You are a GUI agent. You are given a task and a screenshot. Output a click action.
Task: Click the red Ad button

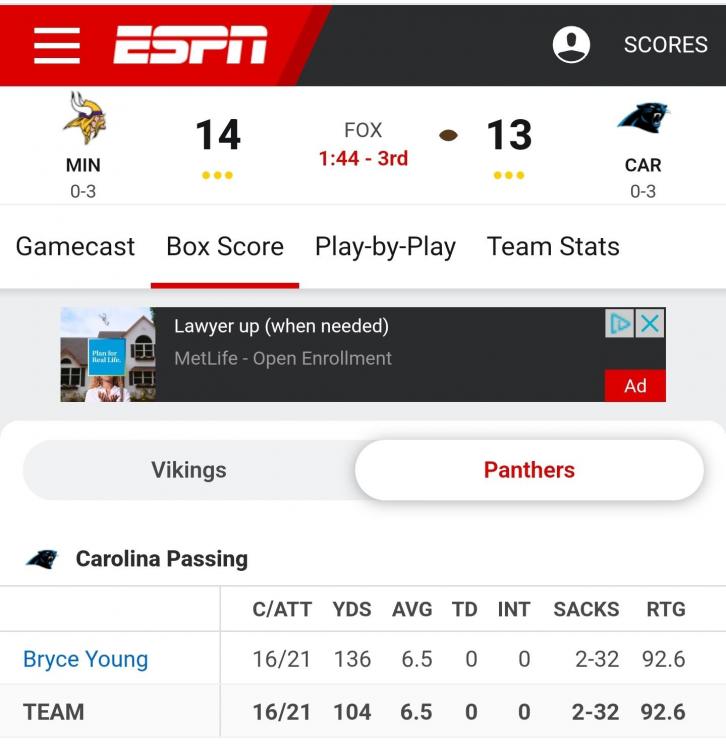point(635,386)
